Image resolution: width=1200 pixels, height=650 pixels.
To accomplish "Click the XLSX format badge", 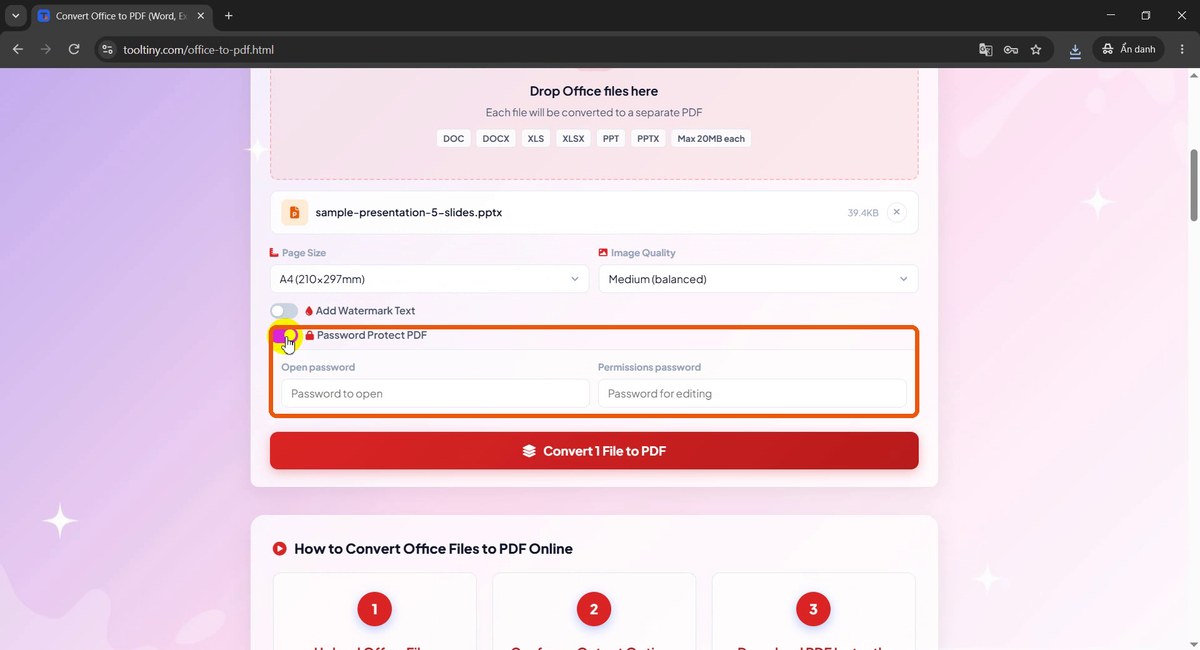I will 573,139.
